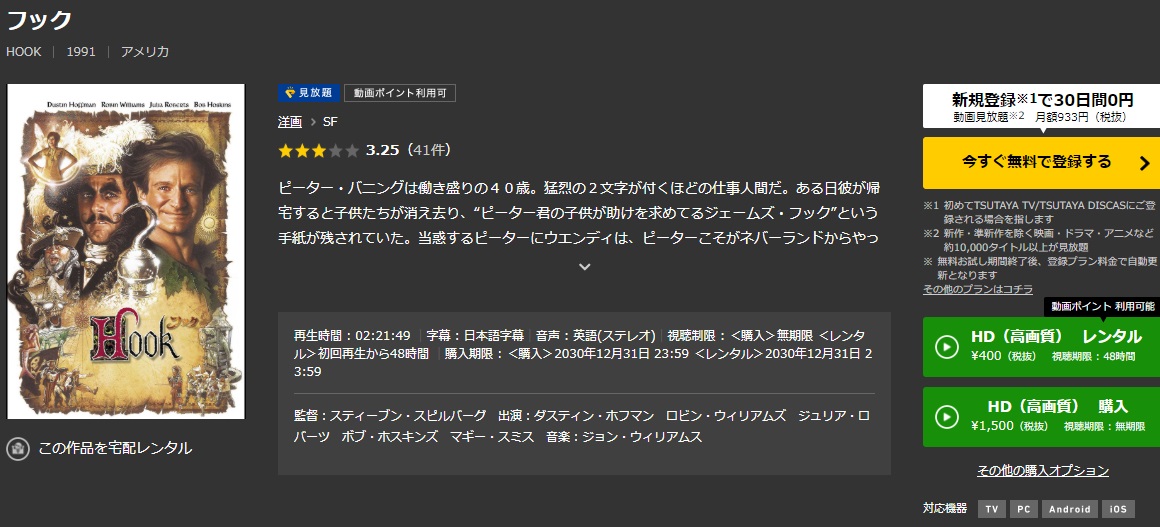Click the Android device badge

tap(1069, 508)
